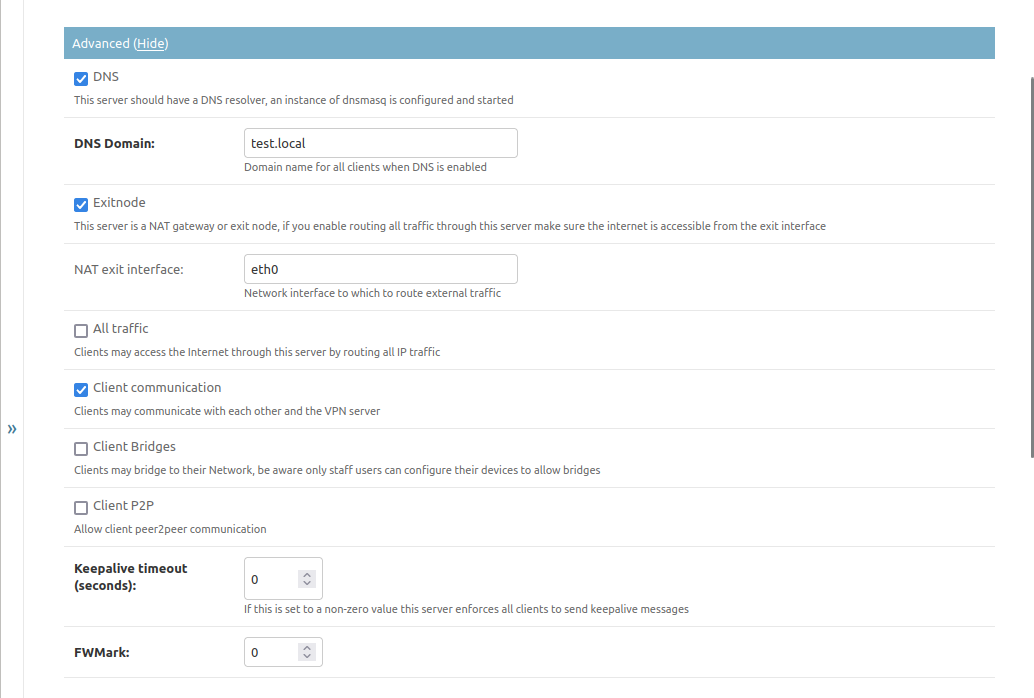1034x698 pixels.
Task: Uncheck Client communication checkbox
Action: coord(81,390)
